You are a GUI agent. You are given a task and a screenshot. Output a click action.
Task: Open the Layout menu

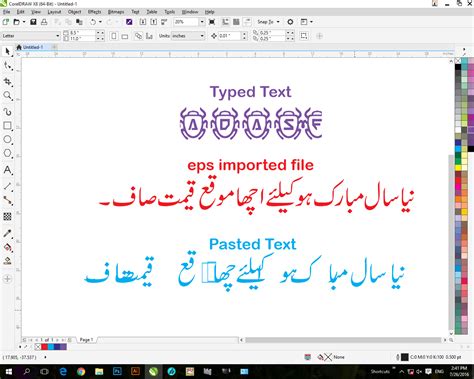pos(54,12)
